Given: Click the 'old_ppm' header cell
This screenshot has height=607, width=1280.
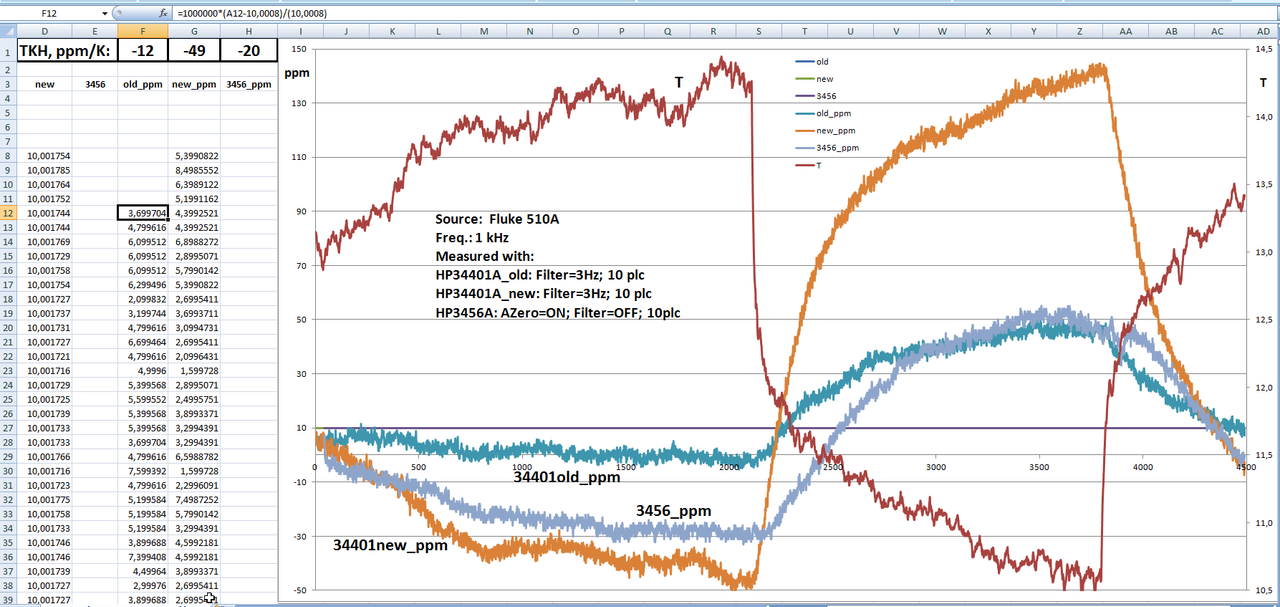Looking at the screenshot, I should pos(143,85).
